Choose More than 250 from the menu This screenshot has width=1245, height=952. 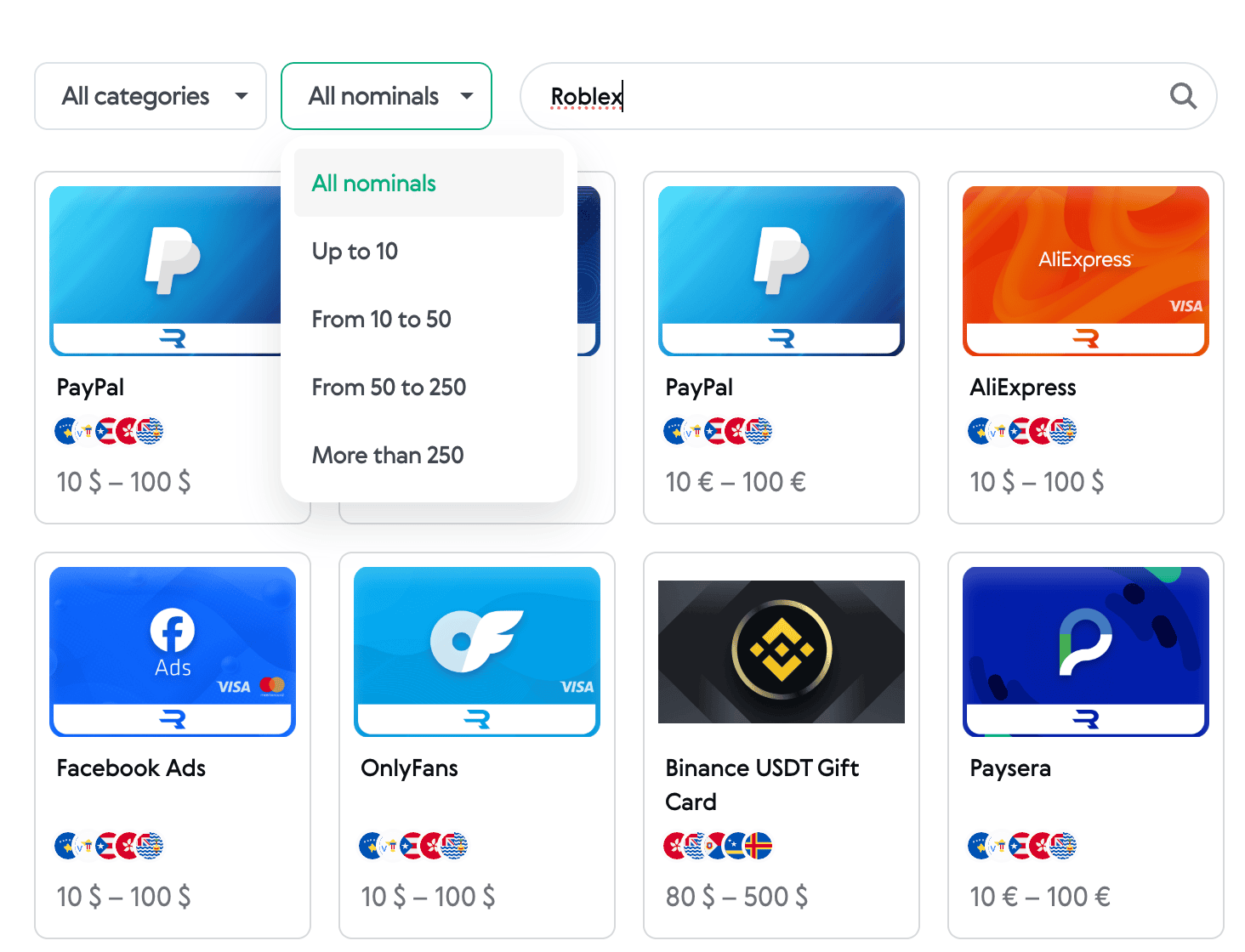pyautogui.click(x=388, y=455)
